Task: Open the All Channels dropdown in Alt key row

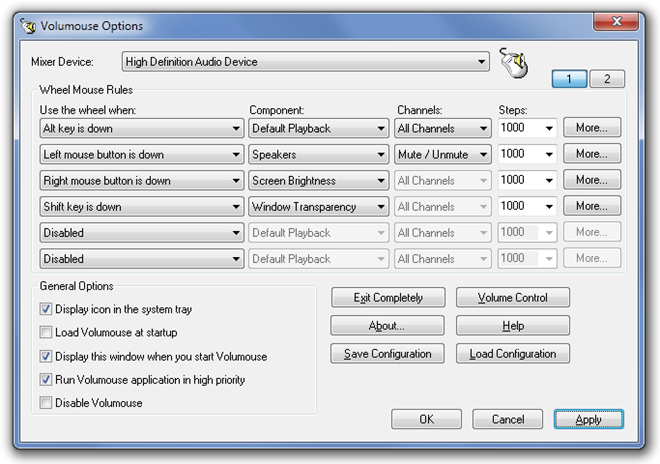Action: point(443,128)
